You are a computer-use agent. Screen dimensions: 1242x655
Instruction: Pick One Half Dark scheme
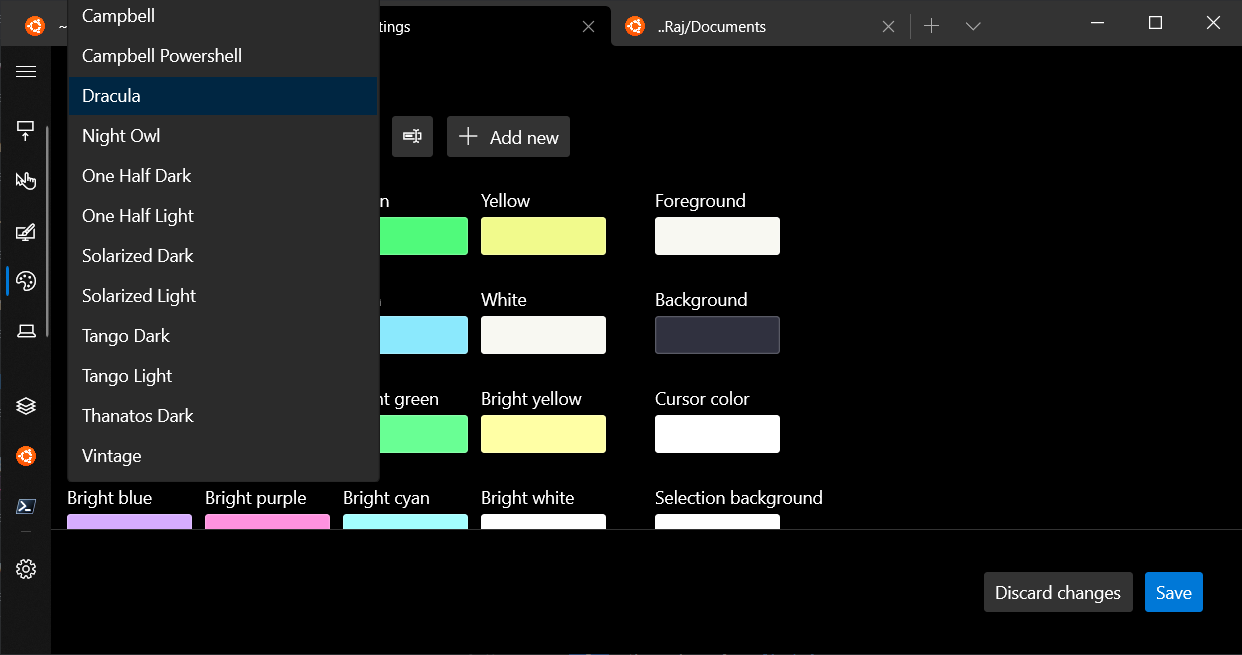tap(224, 176)
